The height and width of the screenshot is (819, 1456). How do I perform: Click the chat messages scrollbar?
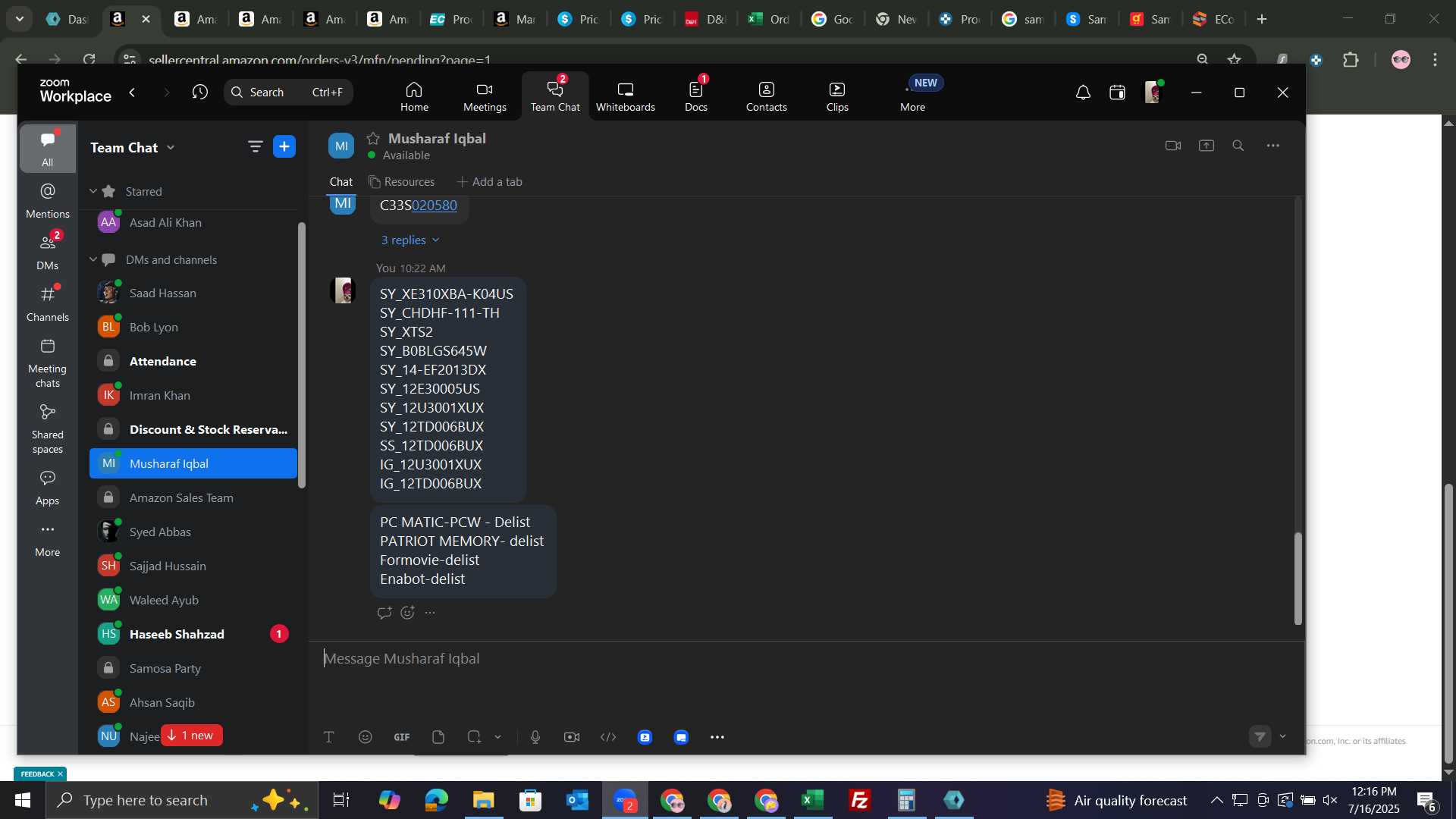pos(1298,579)
